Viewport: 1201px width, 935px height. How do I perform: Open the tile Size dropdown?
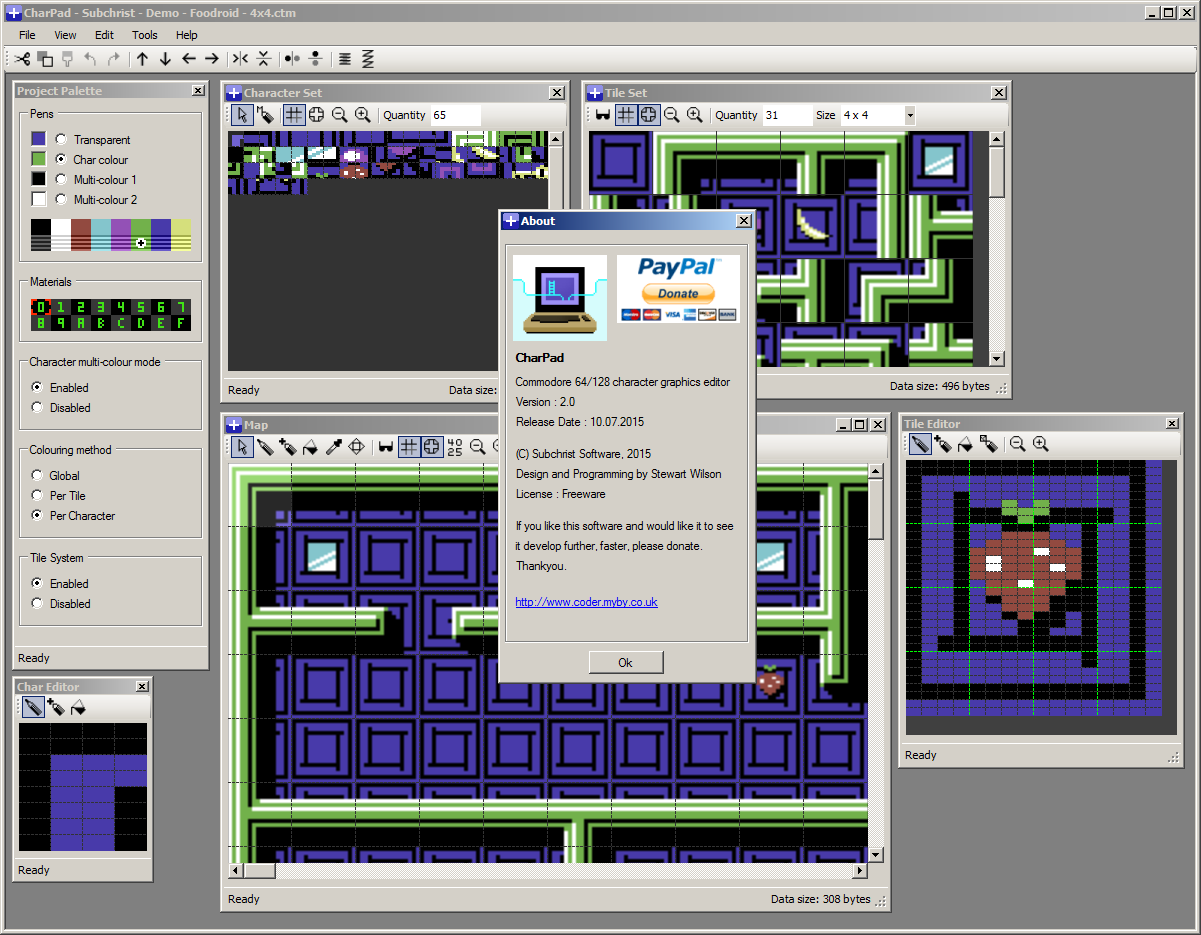tap(909, 115)
